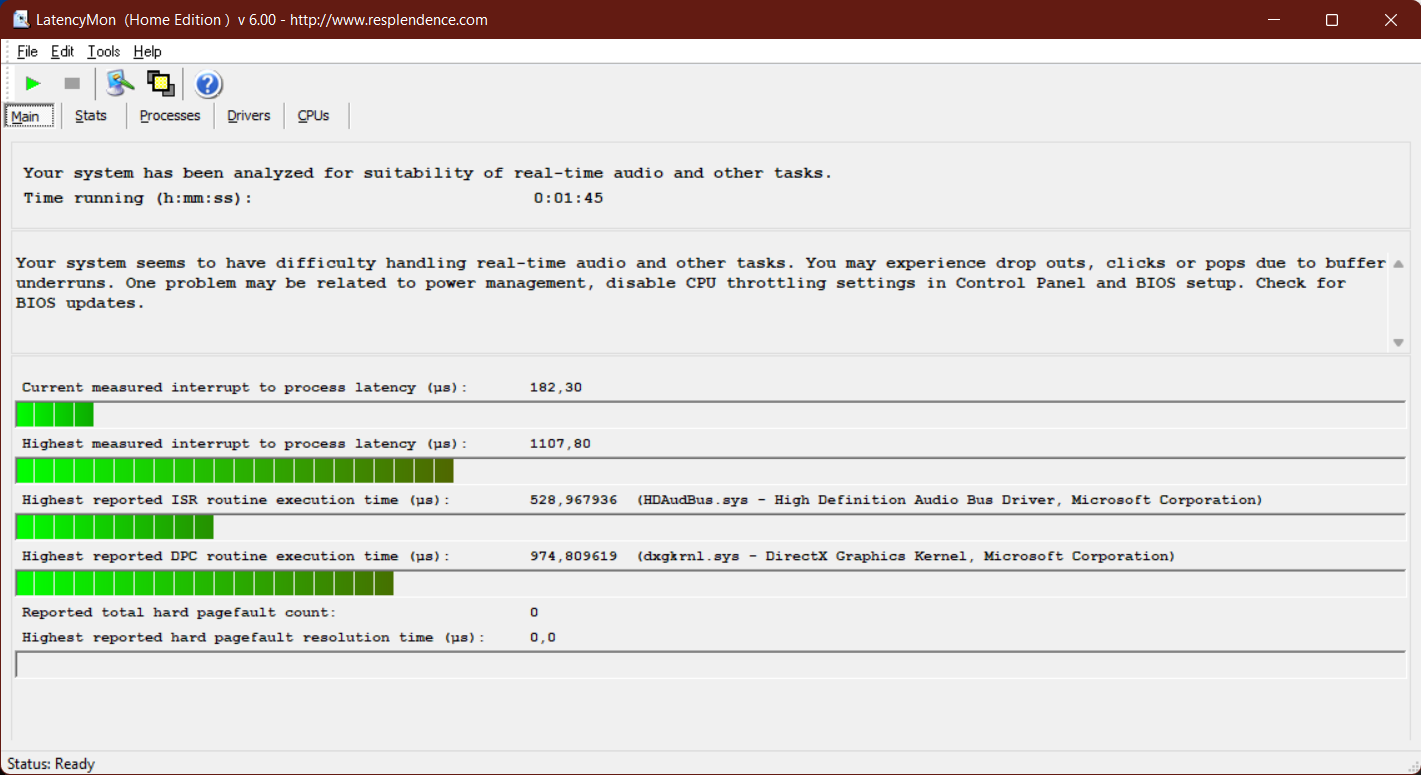
Task: Open the Help menu
Action: click(147, 52)
